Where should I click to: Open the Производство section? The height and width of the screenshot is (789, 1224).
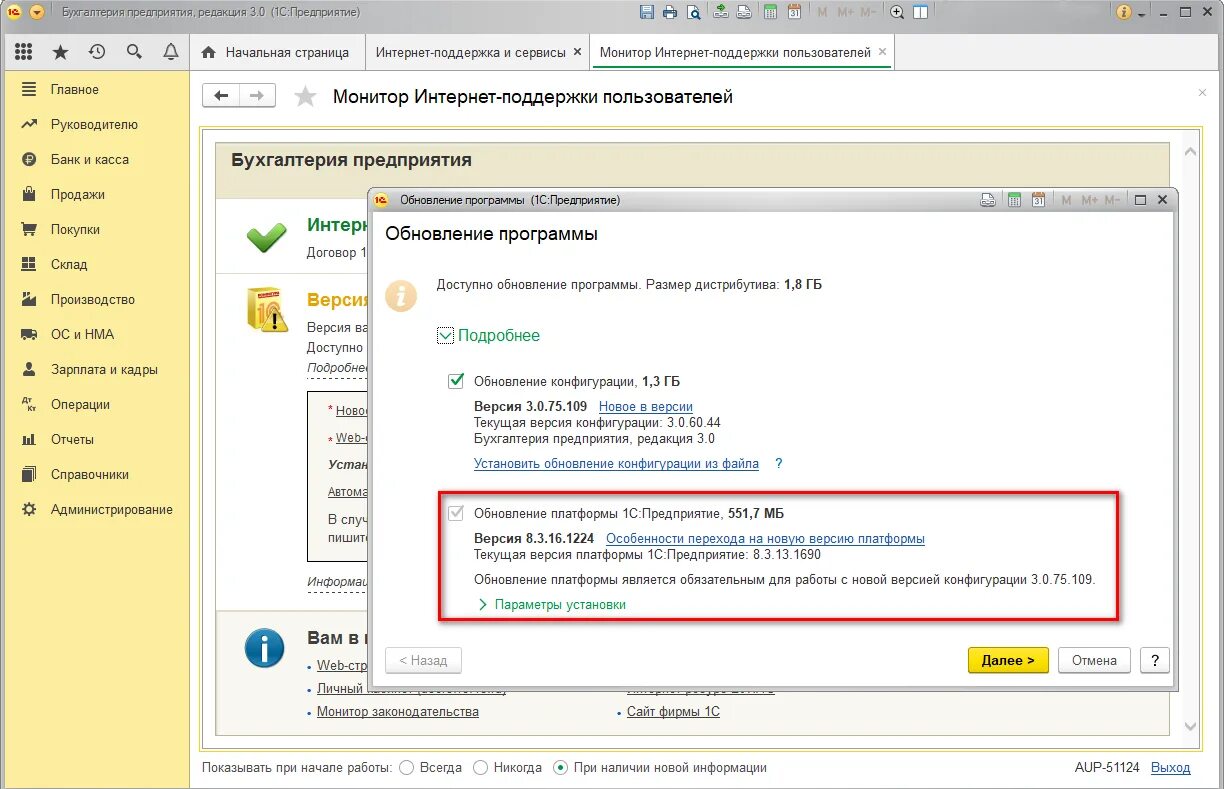coord(95,299)
